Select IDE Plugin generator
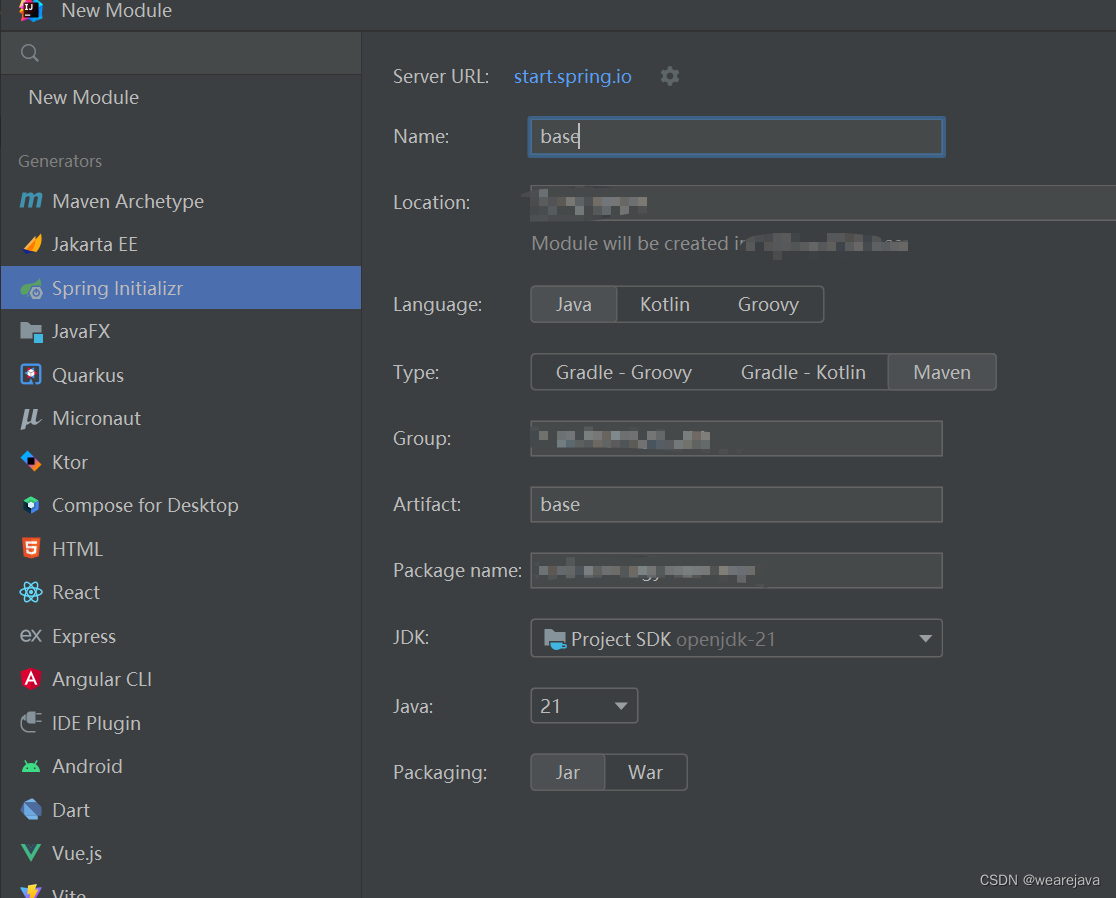 (x=181, y=723)
